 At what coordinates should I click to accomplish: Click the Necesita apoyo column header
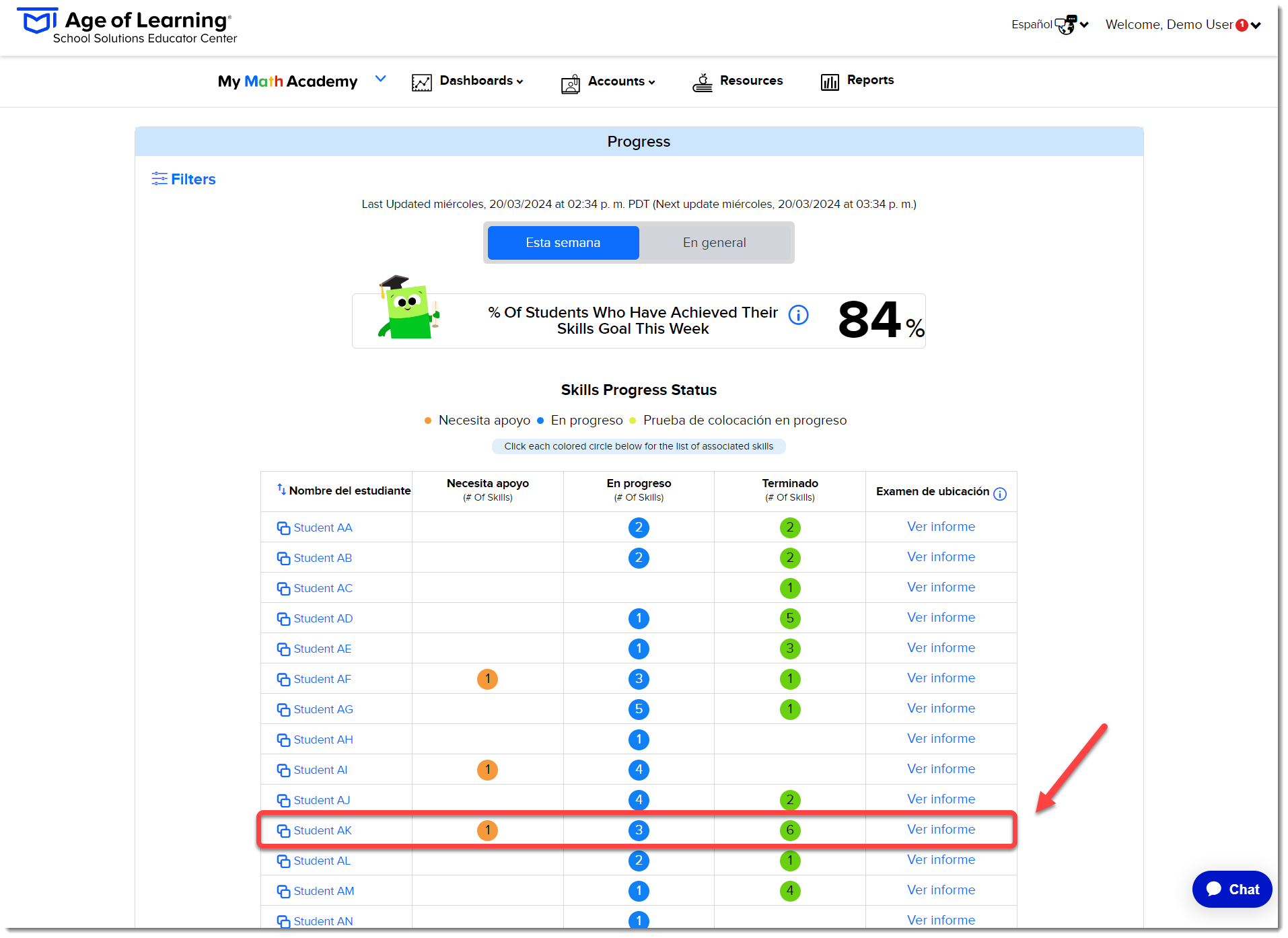click(x=488, y=490)
